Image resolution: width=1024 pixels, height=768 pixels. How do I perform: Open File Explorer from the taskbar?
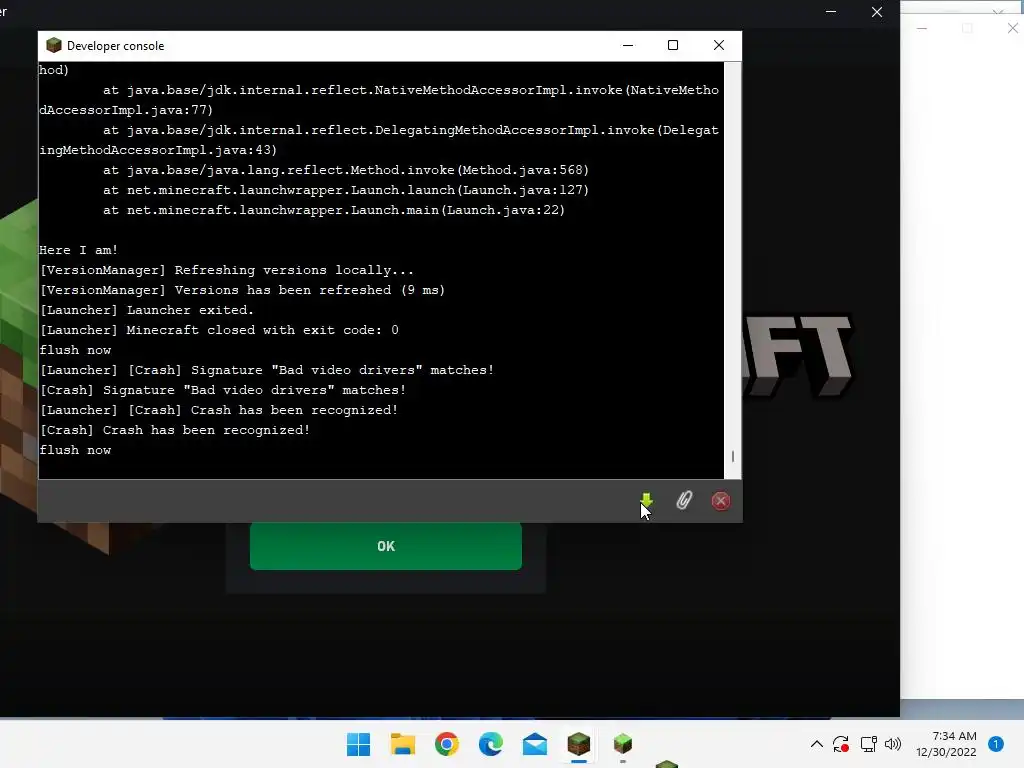click(402, 744)
